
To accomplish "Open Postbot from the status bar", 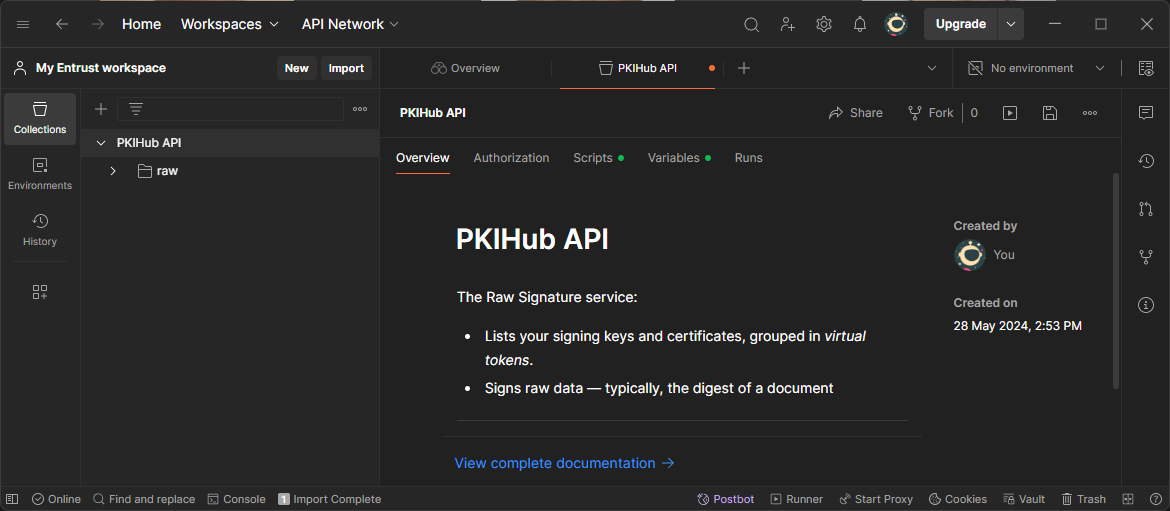I will click(x=725, y=499).
